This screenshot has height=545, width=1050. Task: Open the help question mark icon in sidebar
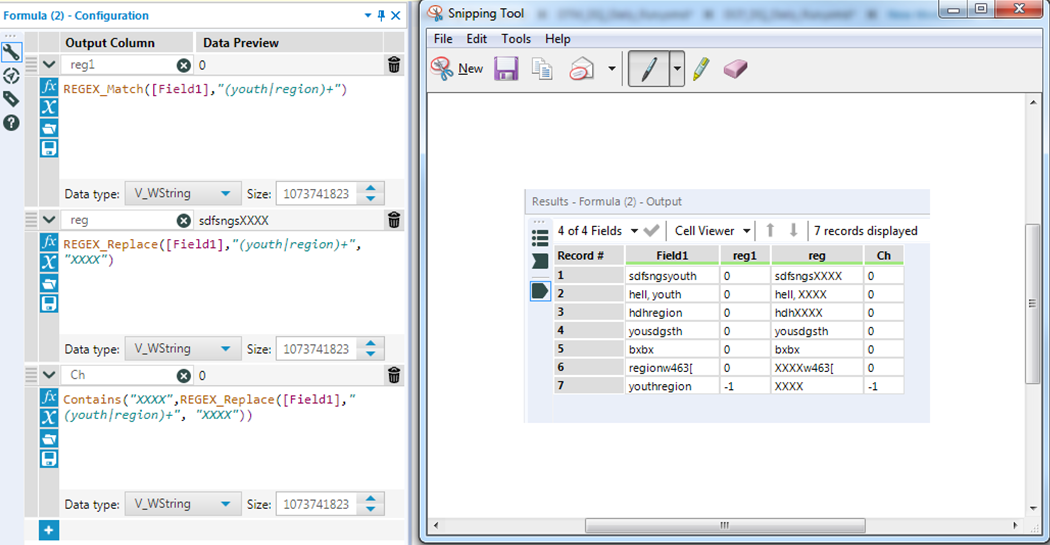click(11, 122)
